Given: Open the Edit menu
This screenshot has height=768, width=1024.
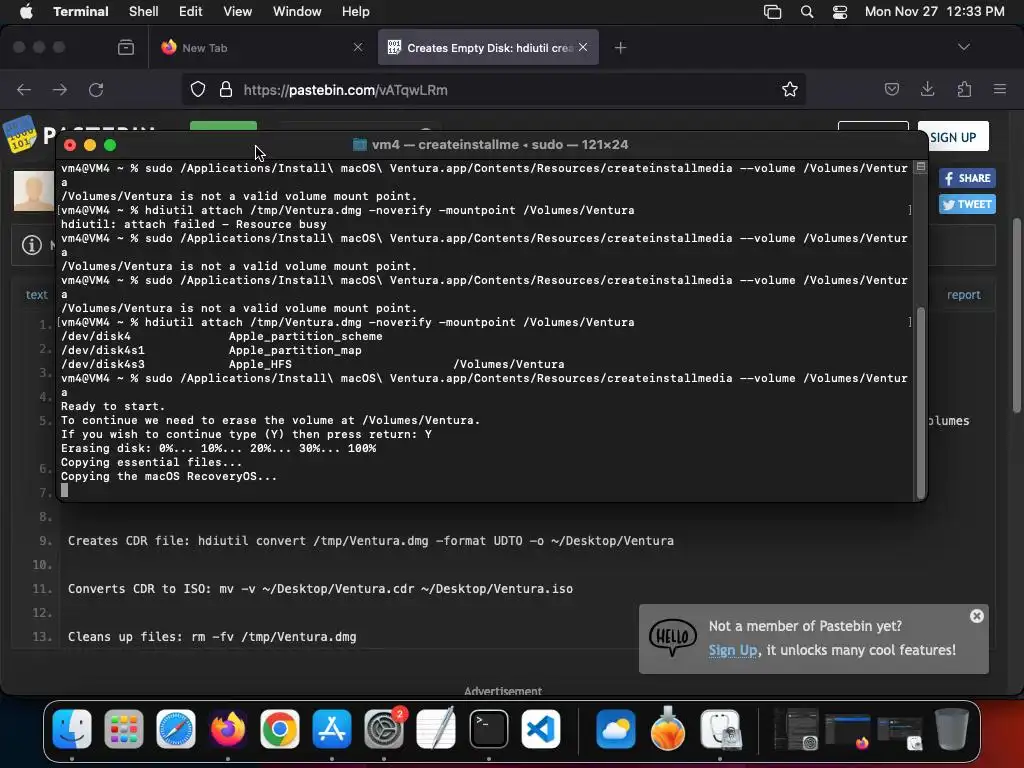Looking at the screenshot, I should click(190, 12).
